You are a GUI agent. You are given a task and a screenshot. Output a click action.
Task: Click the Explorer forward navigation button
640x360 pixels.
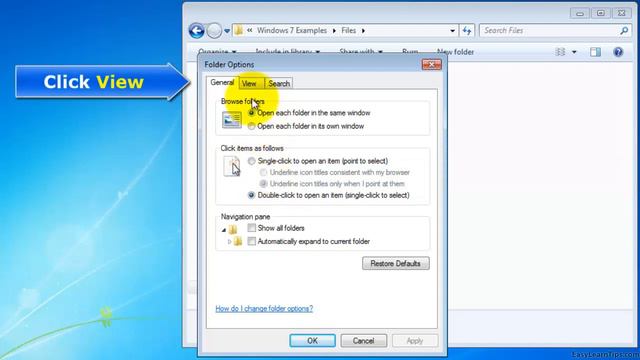214,31
